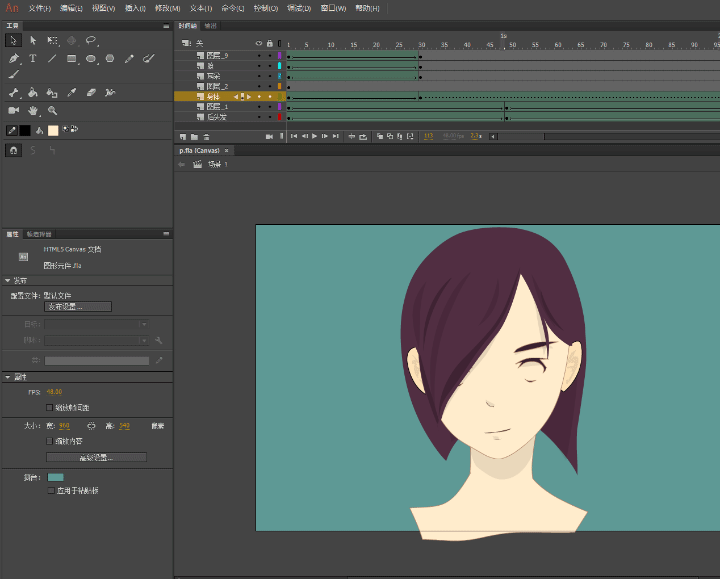Open the stage background color swatch
Viewport: 720px width, 579px height.
(x=56, y=478)
